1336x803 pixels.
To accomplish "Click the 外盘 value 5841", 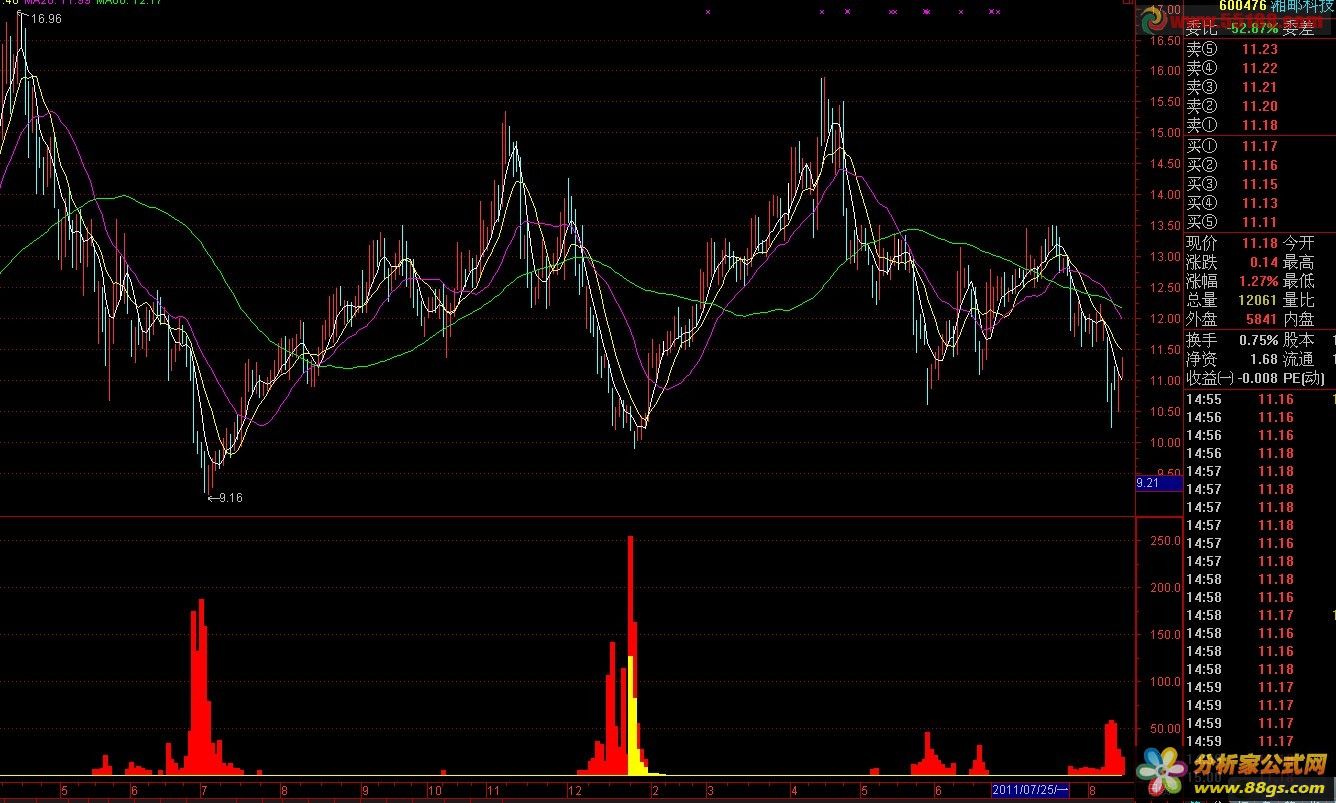I will (1262, 319).
